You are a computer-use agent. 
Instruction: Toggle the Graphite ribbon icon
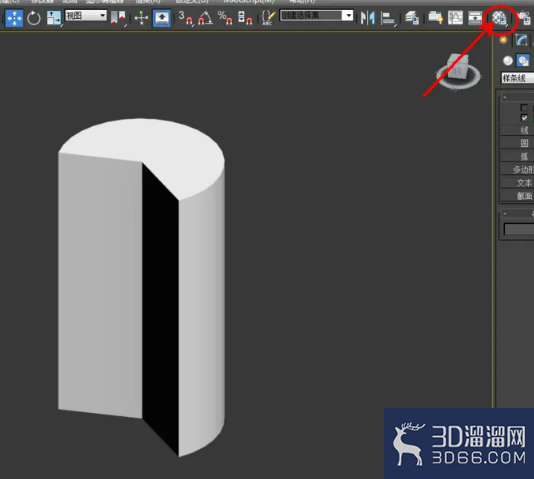(436, 18)
